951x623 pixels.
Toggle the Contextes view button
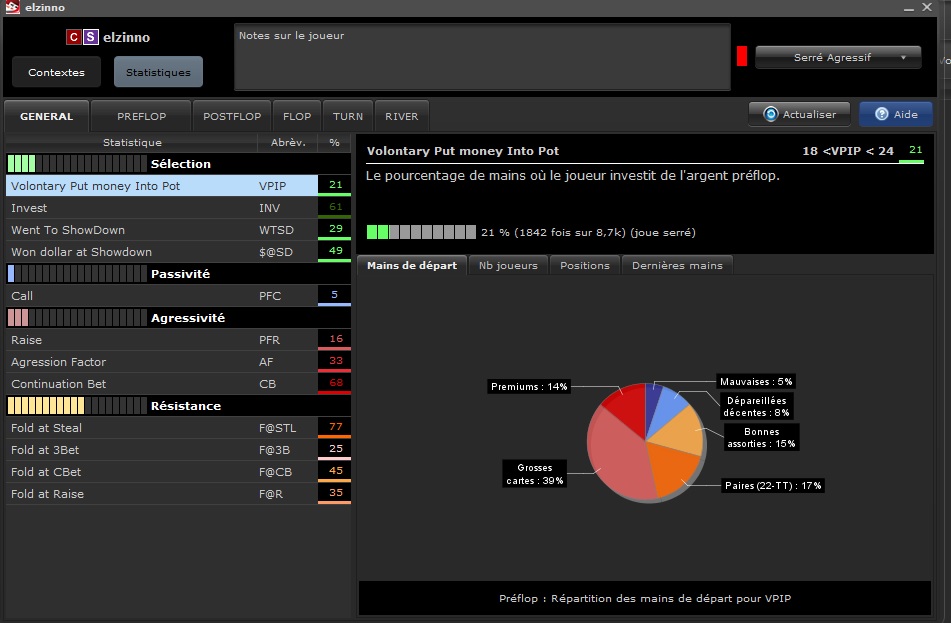click(56, 72)
